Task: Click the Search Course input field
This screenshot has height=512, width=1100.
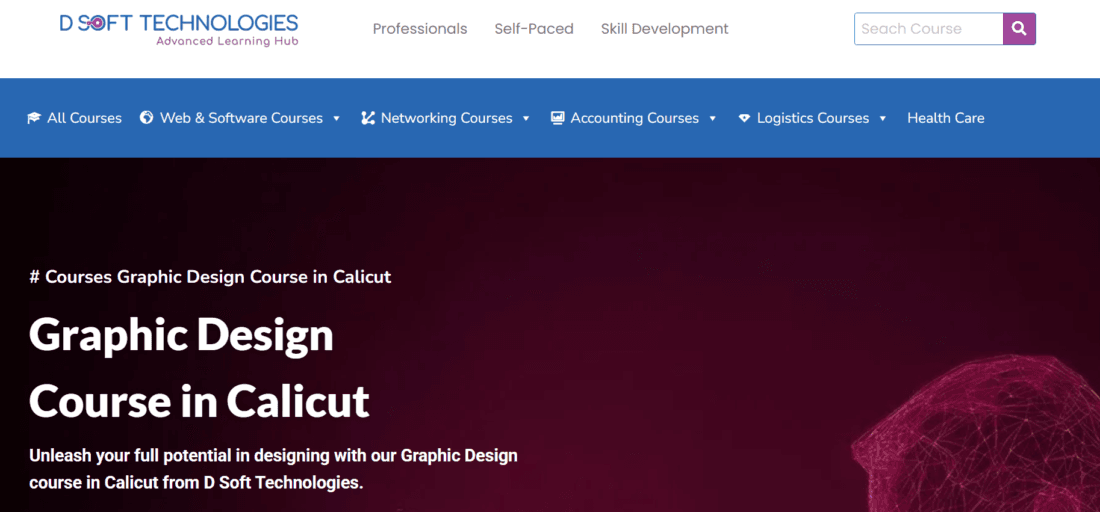Action: pyautogui.click(x=928, y=29)
